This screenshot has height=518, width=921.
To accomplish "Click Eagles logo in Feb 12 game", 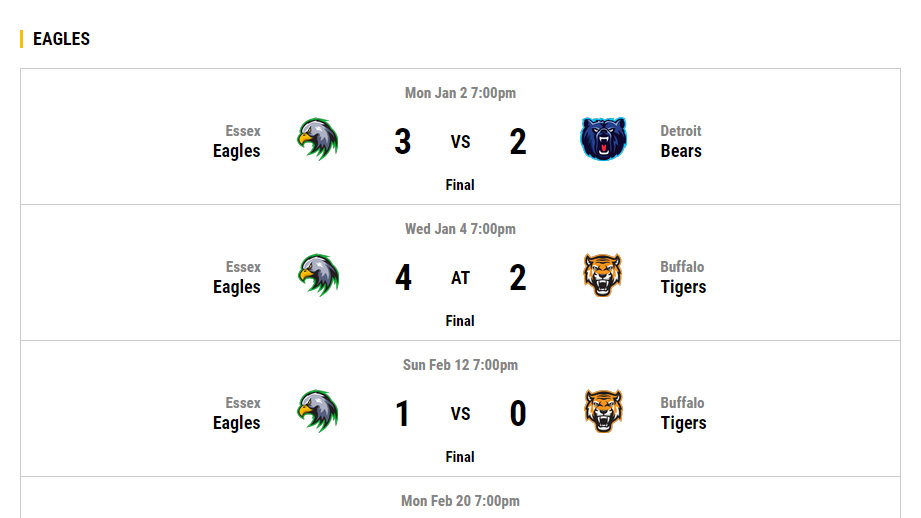I will point(318,412).
